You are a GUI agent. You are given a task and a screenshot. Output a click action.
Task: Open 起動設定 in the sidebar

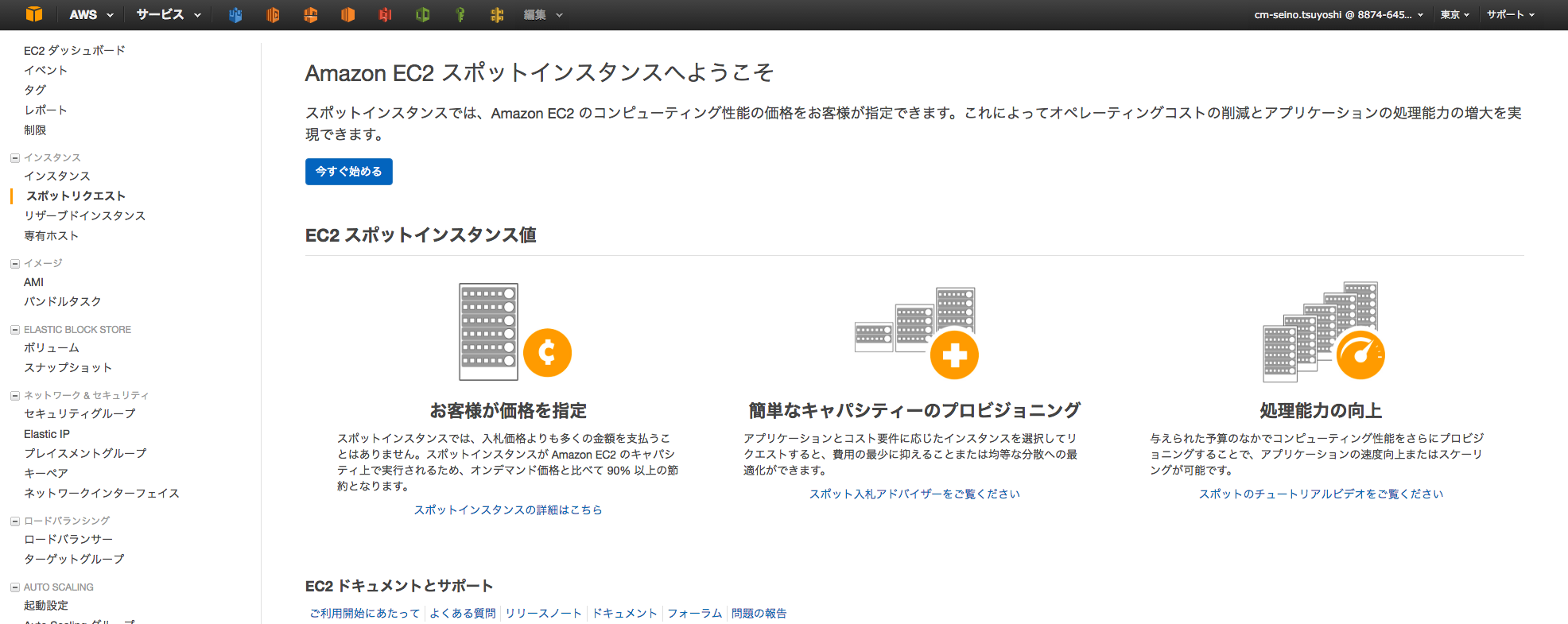click(x=46, y=605)
